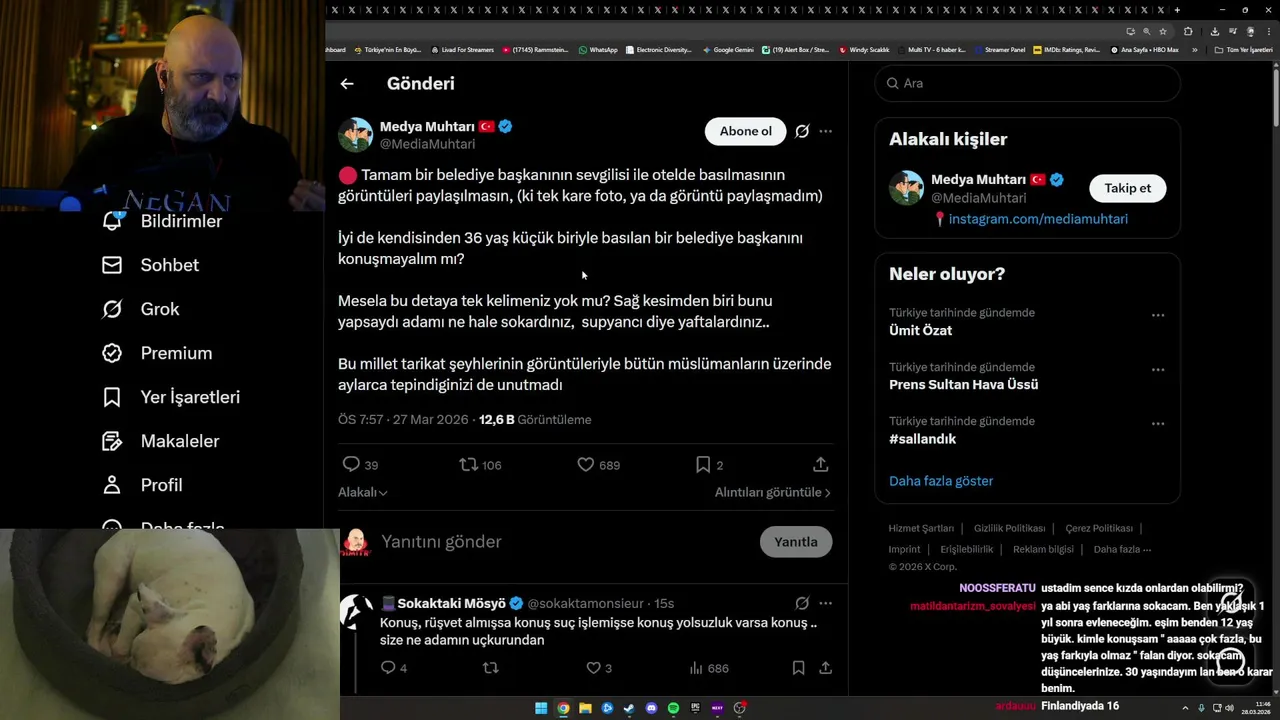
Task: View analytics of Sokaktaki Mösyö comment
Action: [x=709, y=668]
